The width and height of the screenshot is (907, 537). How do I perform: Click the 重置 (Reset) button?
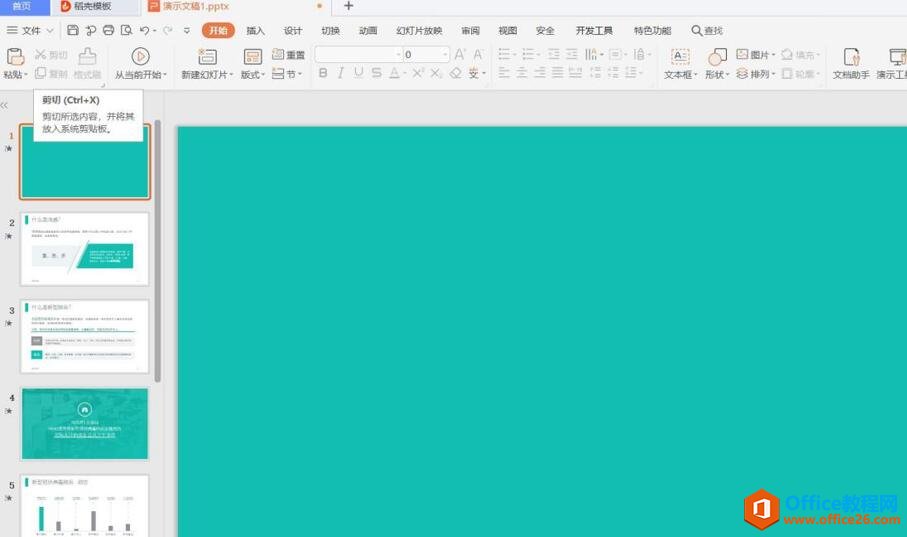tap(289, 55)
